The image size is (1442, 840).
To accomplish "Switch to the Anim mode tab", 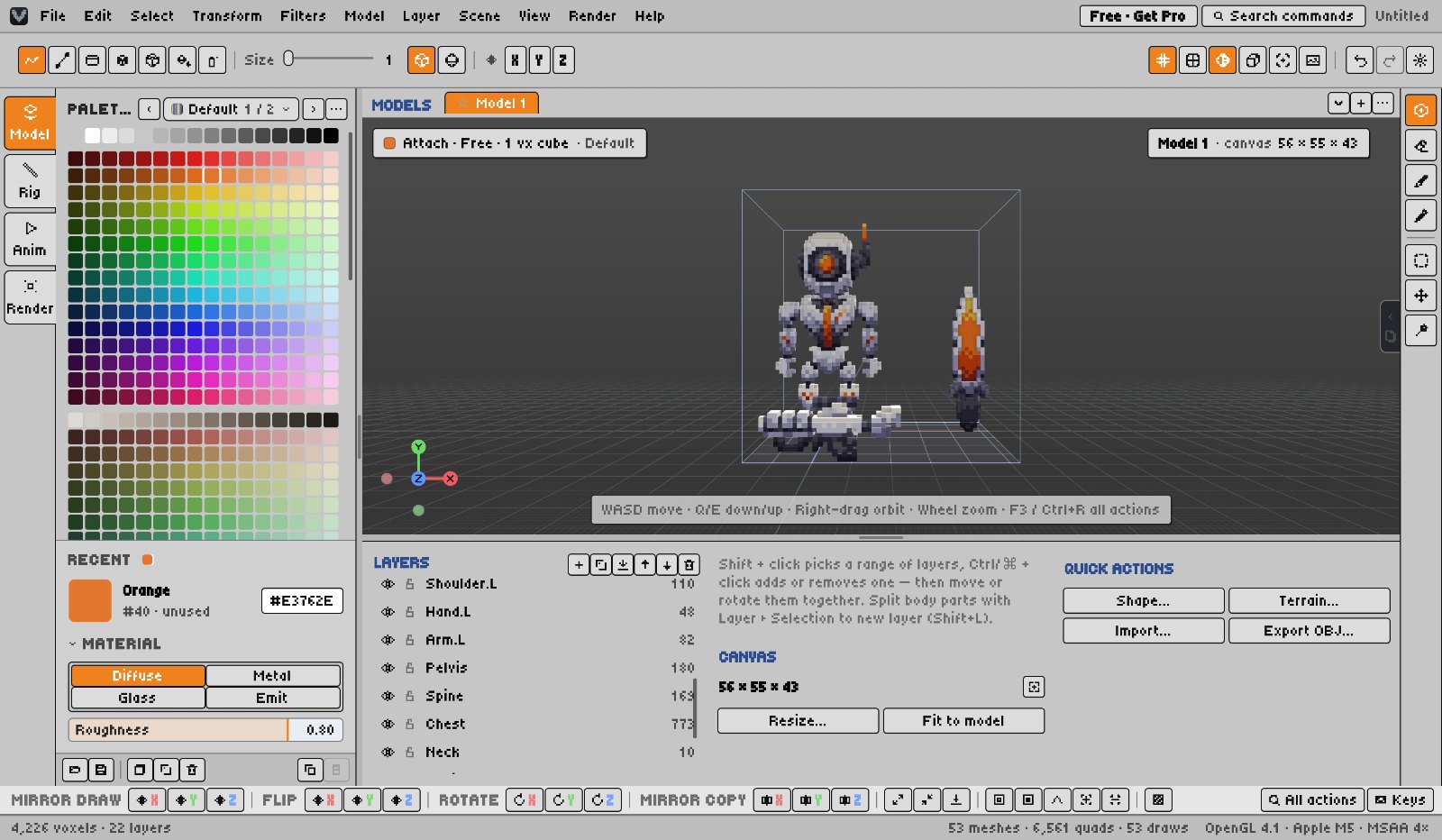I will coord(30,240).
